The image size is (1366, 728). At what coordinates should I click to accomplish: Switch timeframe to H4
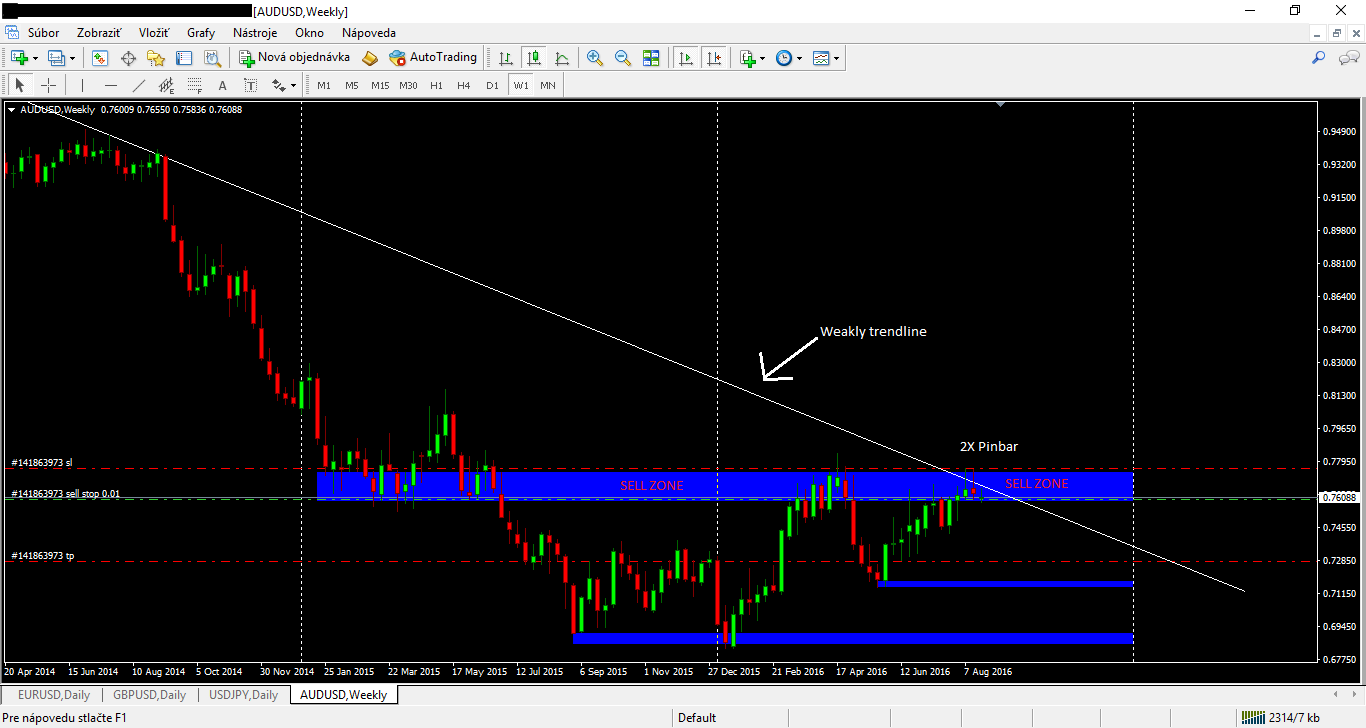click(464, 86)
